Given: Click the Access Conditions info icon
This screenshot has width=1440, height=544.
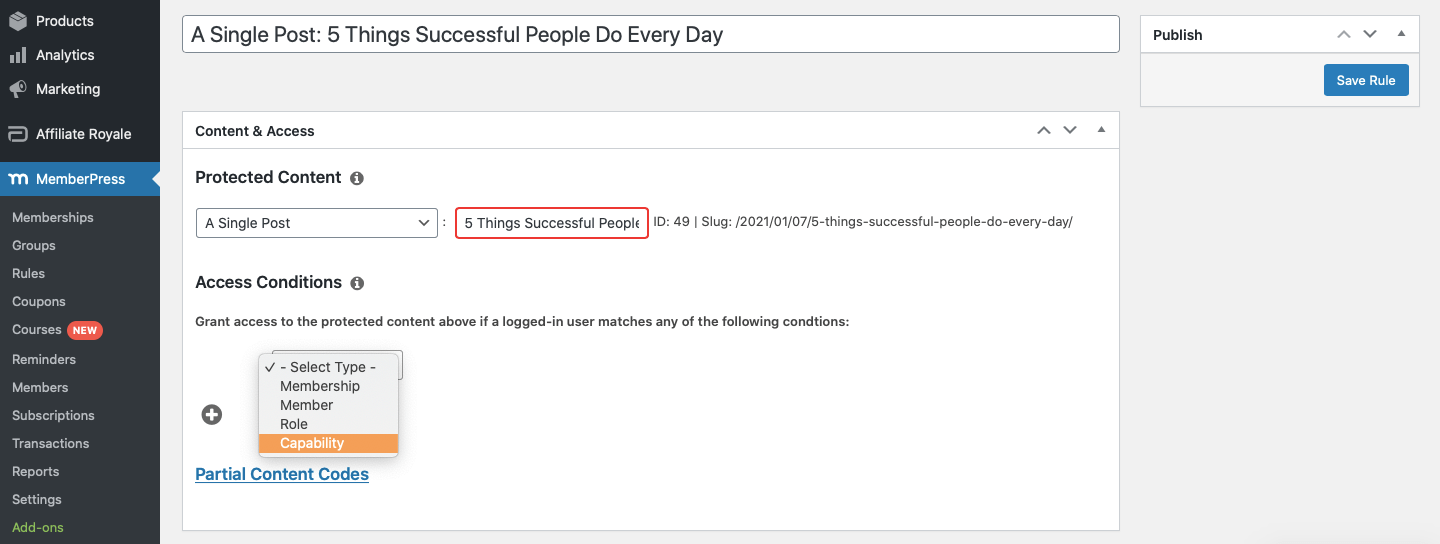Looking at the screenshot, I should (x=357, y=283).
